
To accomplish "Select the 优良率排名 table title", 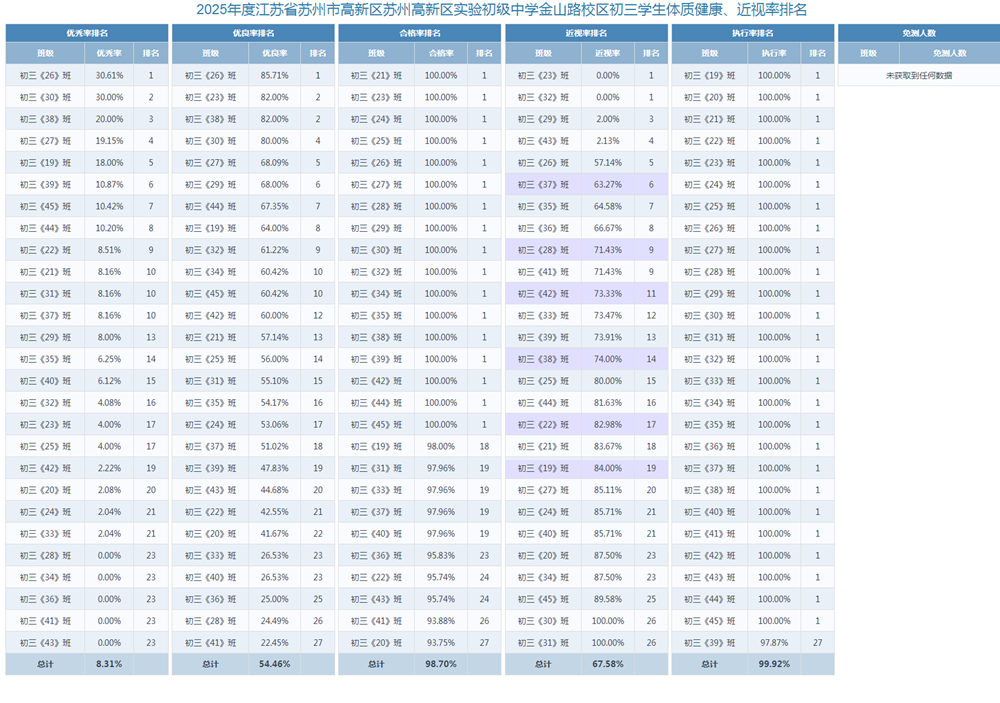I will tap(253, 33).
